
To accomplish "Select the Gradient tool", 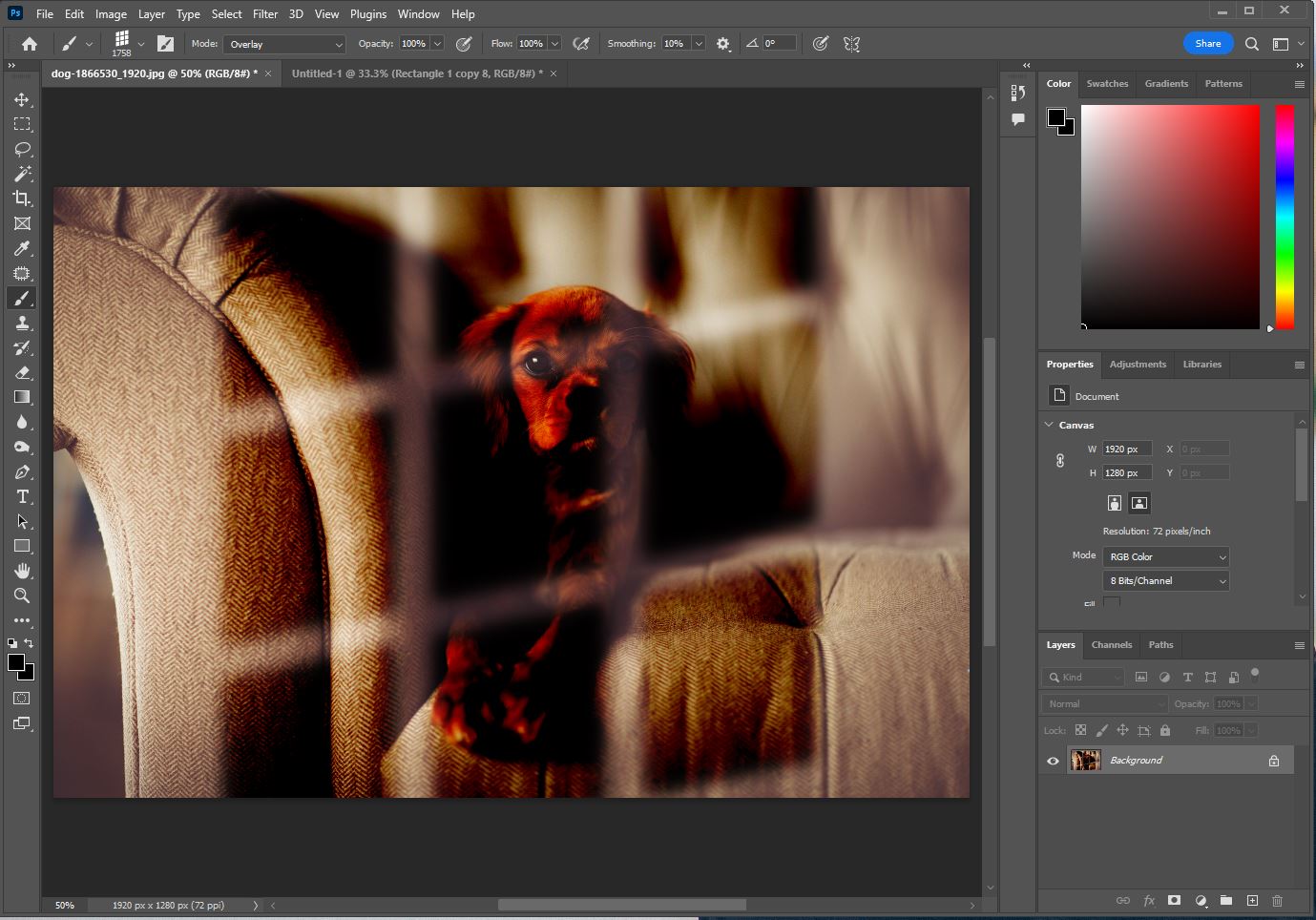I will [22, 397].
